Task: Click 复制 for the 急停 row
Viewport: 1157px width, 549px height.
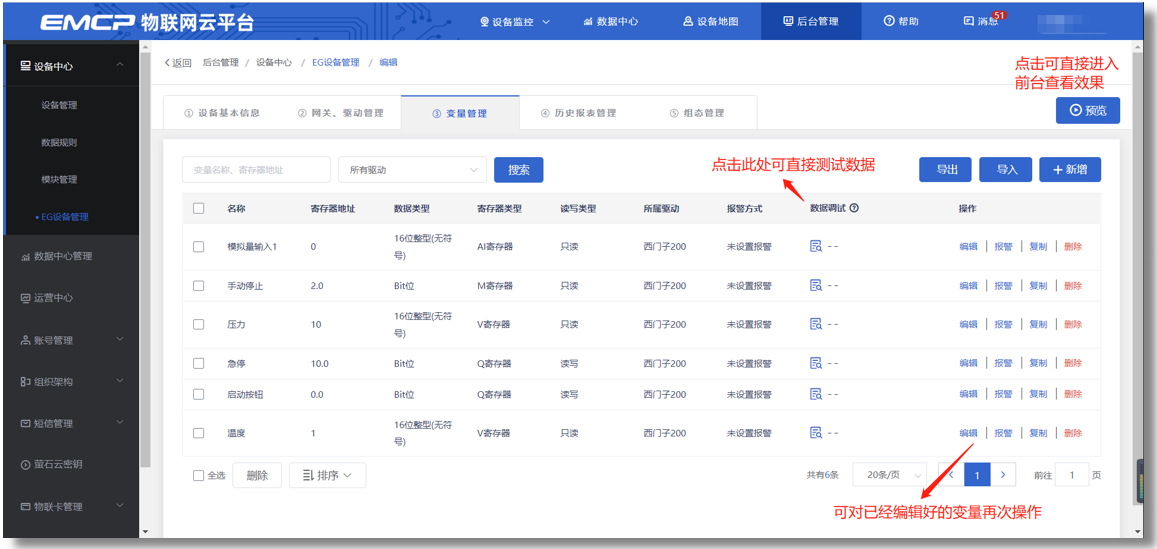Action: (x=1037, y=363)
